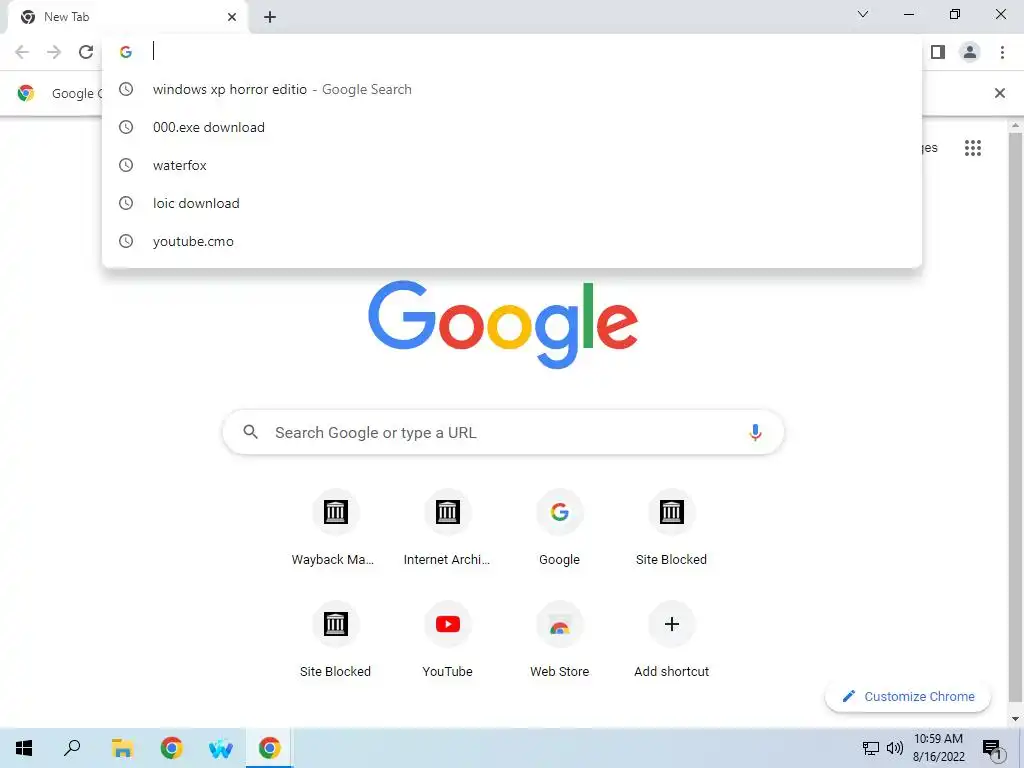The image size is (1024, 768).
Task: Open a new tab with the plus button
Action: point(270,17)
